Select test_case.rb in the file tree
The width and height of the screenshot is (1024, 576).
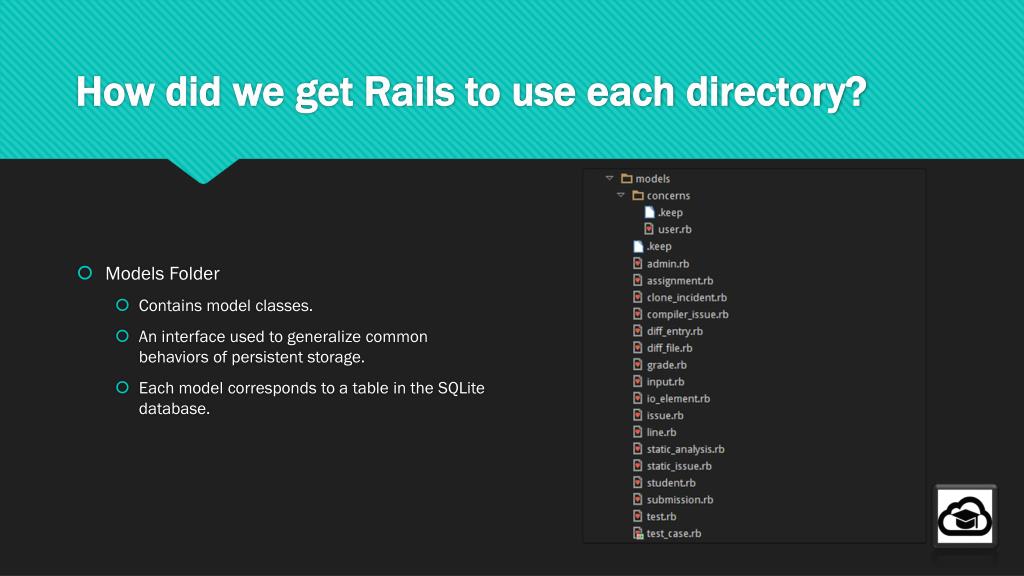coord(673,534)
